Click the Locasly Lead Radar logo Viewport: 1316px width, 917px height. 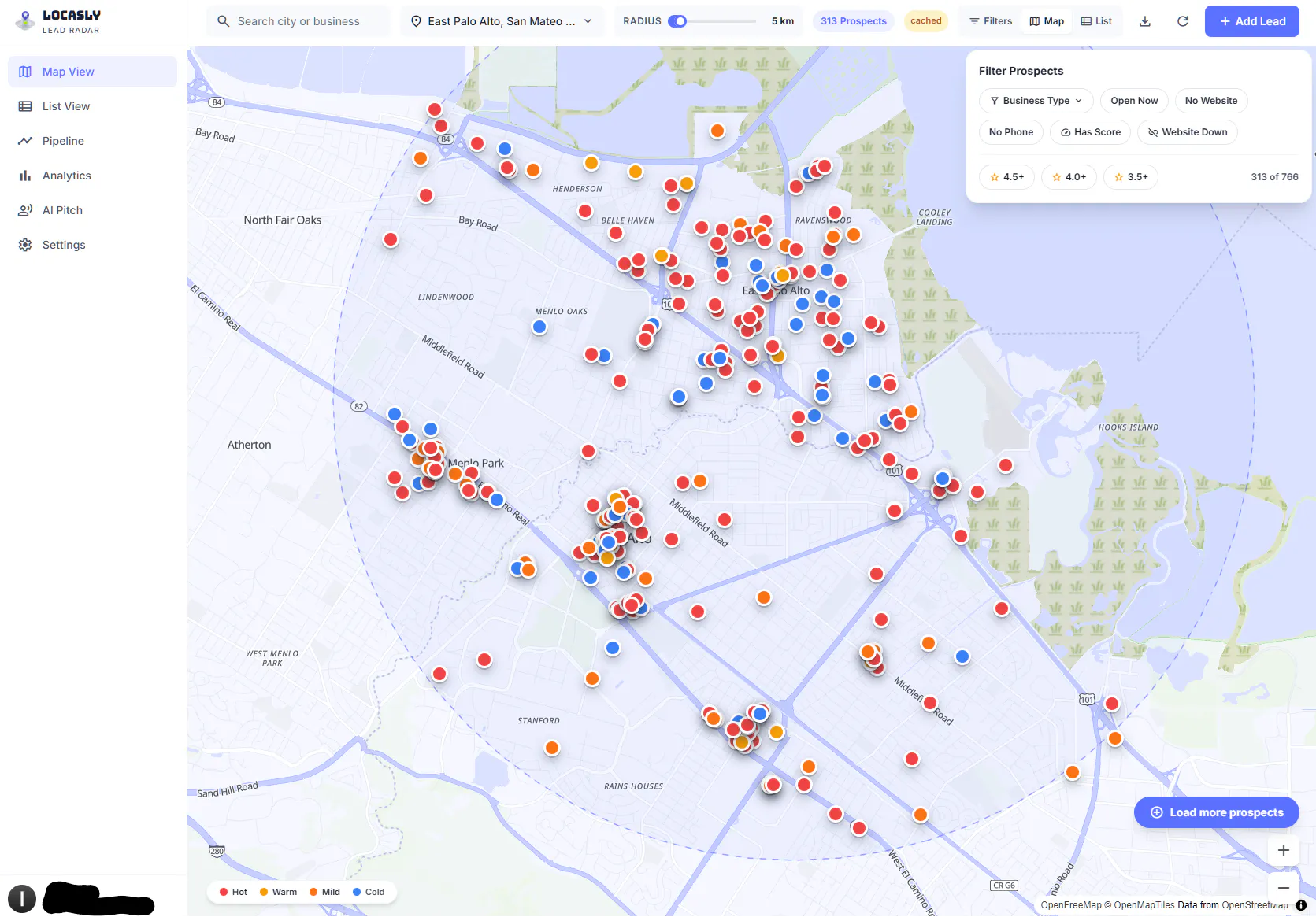pos(58,21)
